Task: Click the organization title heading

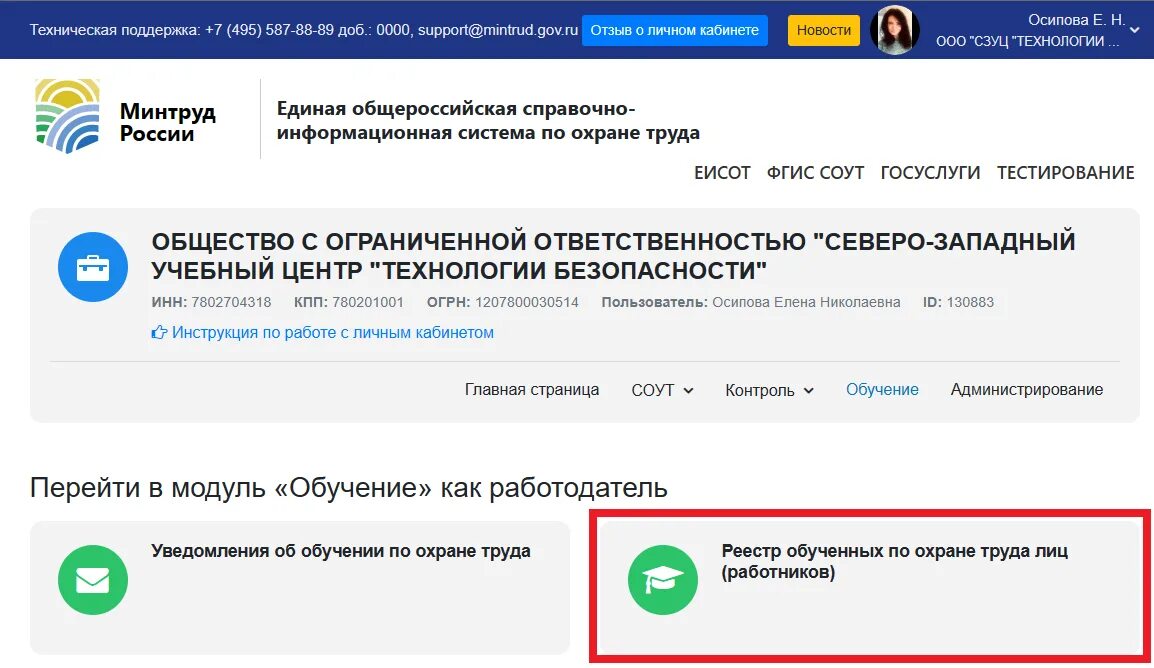Action: (613, 256)
